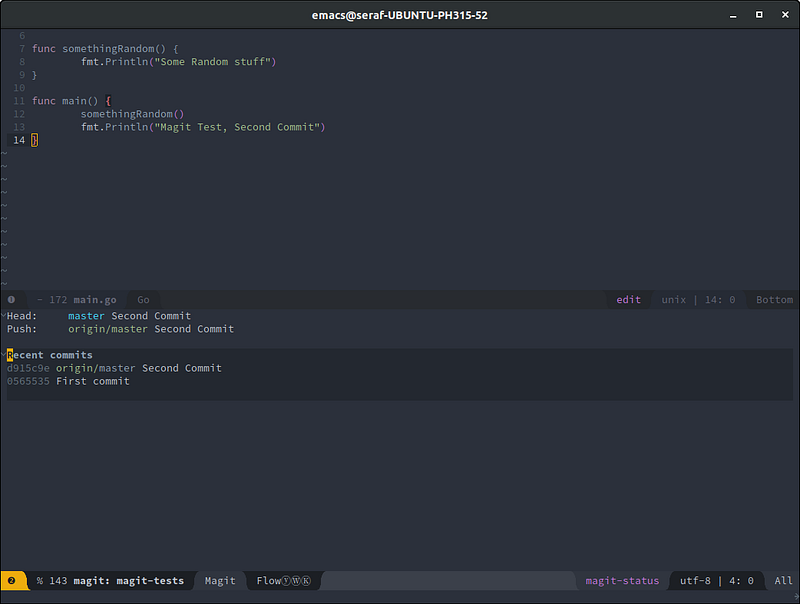
Task: Click the circled window number icon beside main.go
Action: point(11,299)
